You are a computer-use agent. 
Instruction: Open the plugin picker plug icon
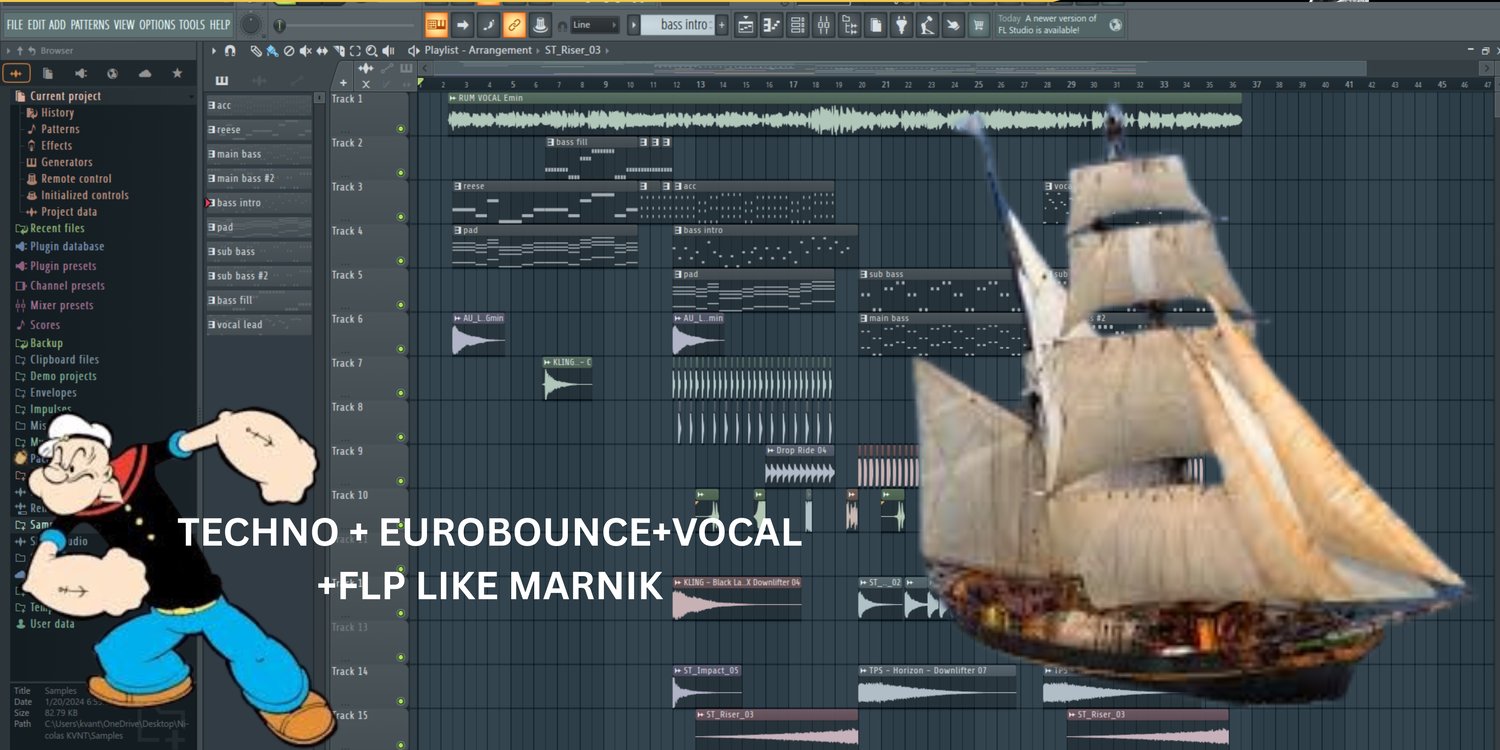pyautogui.click(x=901, y=25)
